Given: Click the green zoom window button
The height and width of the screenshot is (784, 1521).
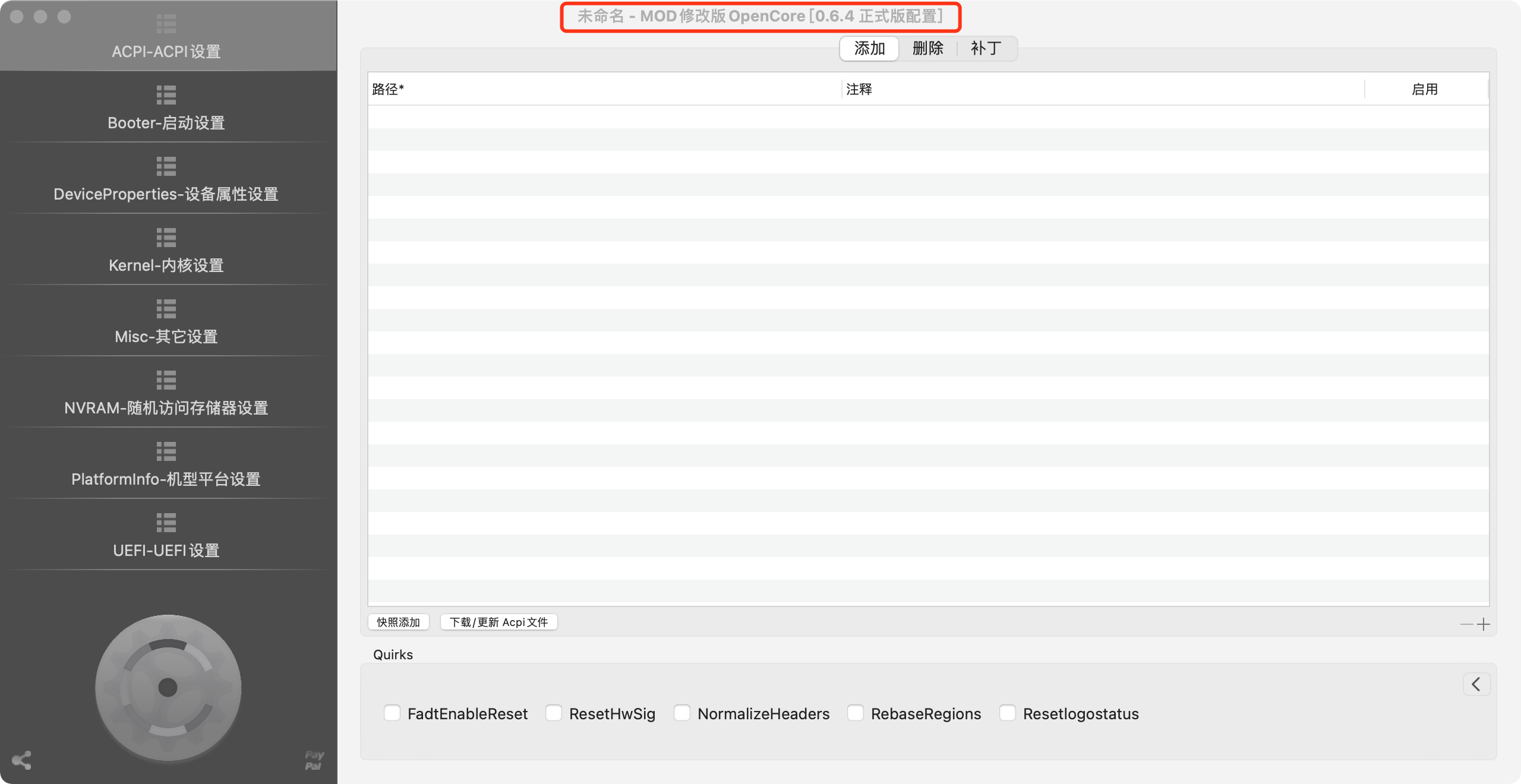Looking at the screenshot, I should coord(64,17).
